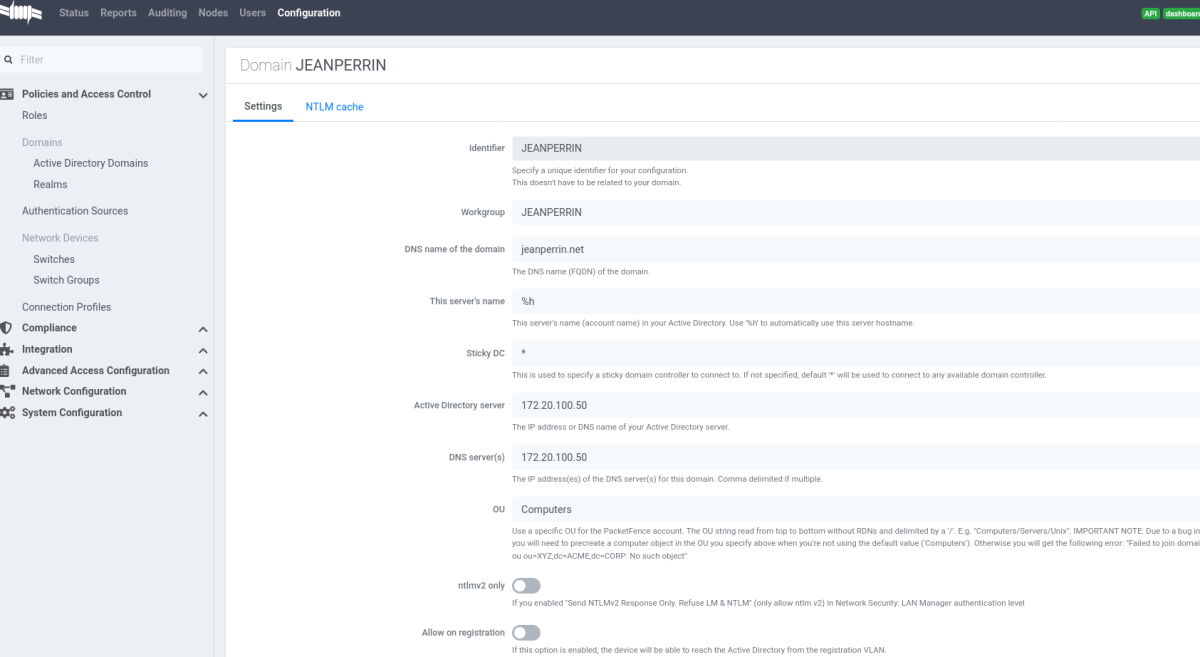Click the dashboard status badge

[1182, 14]
